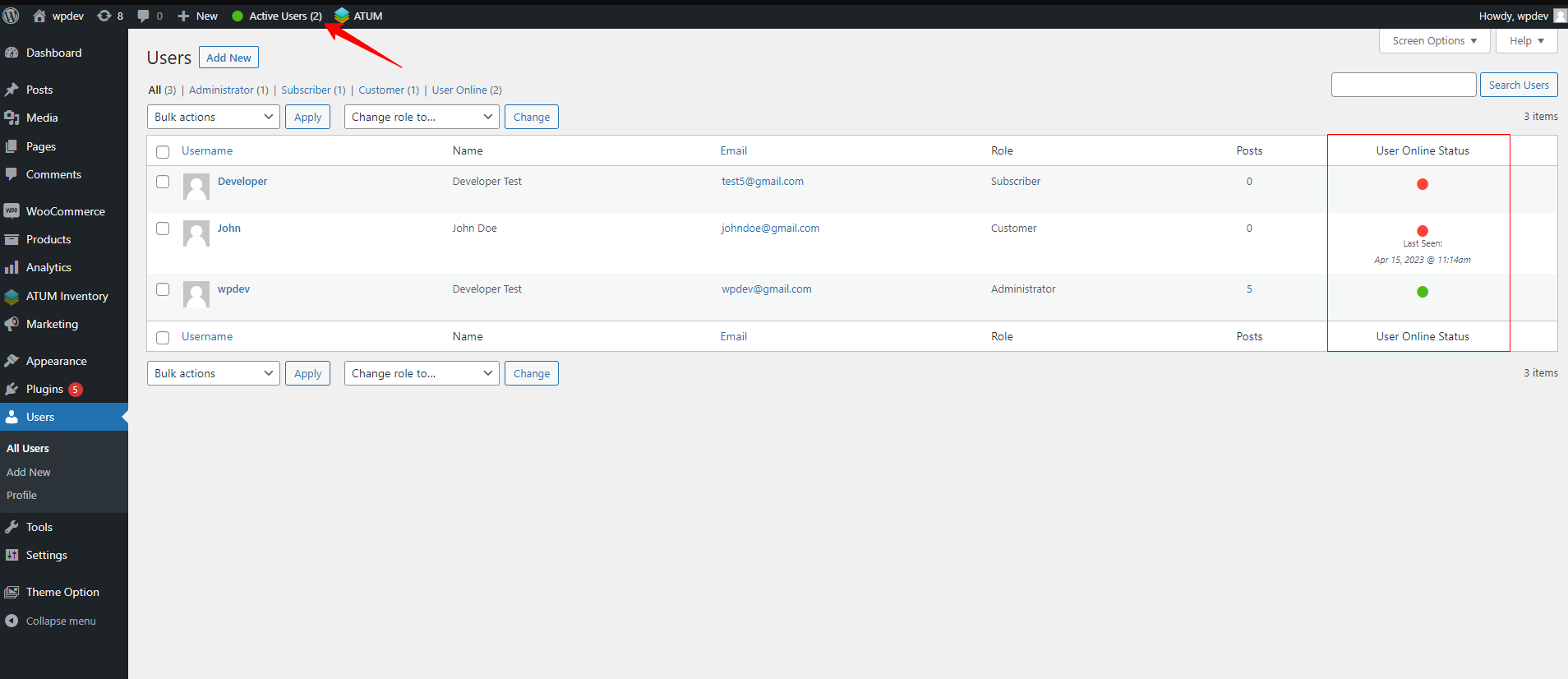Click the plus New content icon

tap(183, 16)
